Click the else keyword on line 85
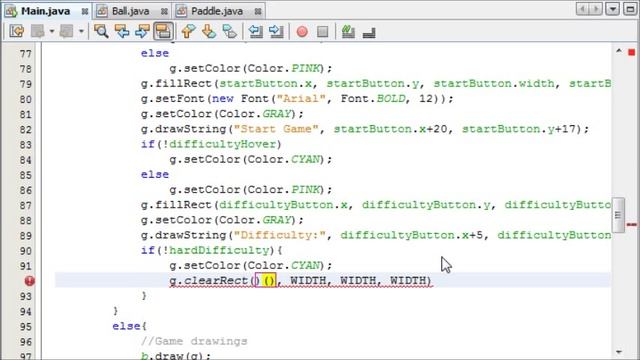Viewport: 640px width, 360px height. tap(155, 174)
